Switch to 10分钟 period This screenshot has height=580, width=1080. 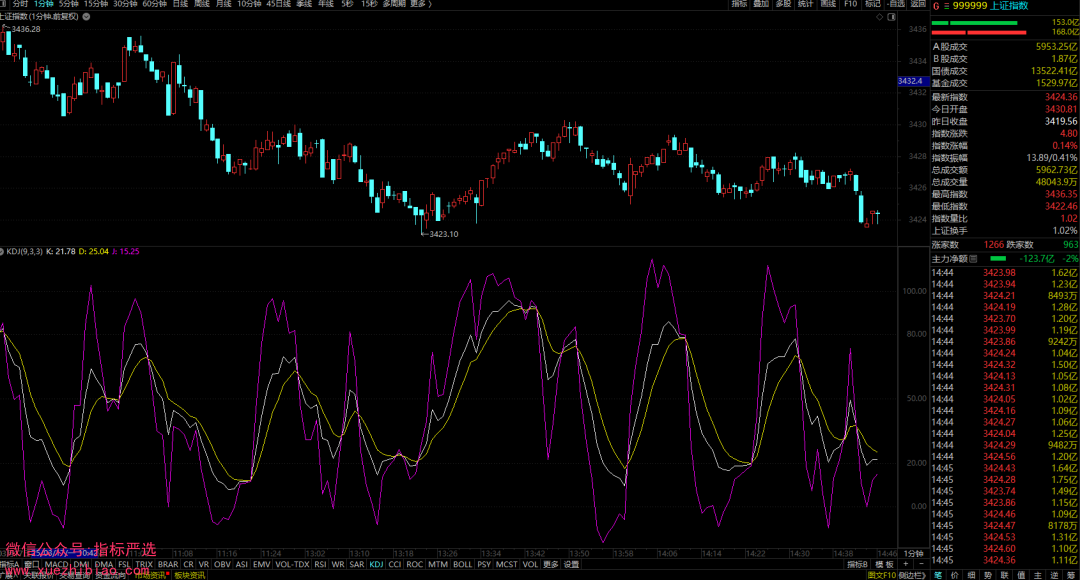tap(249, 3)
